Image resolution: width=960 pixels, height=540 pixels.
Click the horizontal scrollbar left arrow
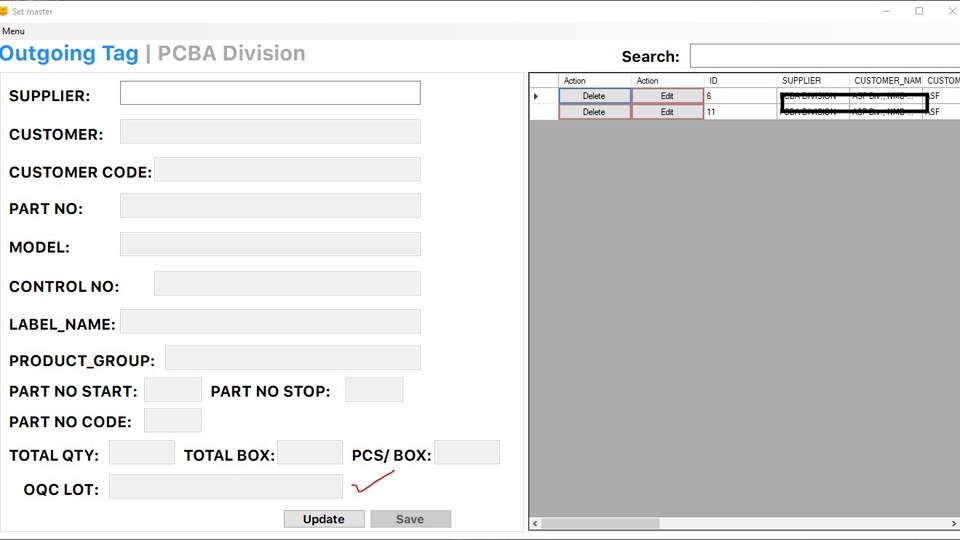tap(535, 523)
